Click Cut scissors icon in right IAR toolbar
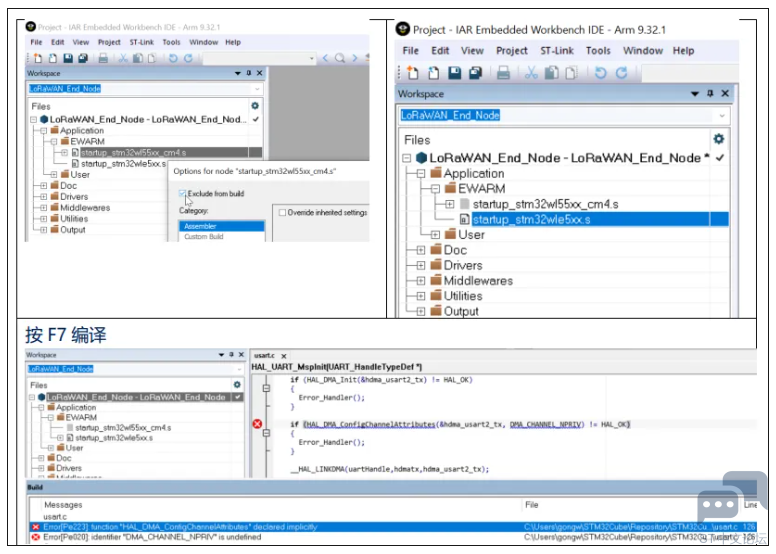Viewport: 776px width, 554px height. point(531,73)
